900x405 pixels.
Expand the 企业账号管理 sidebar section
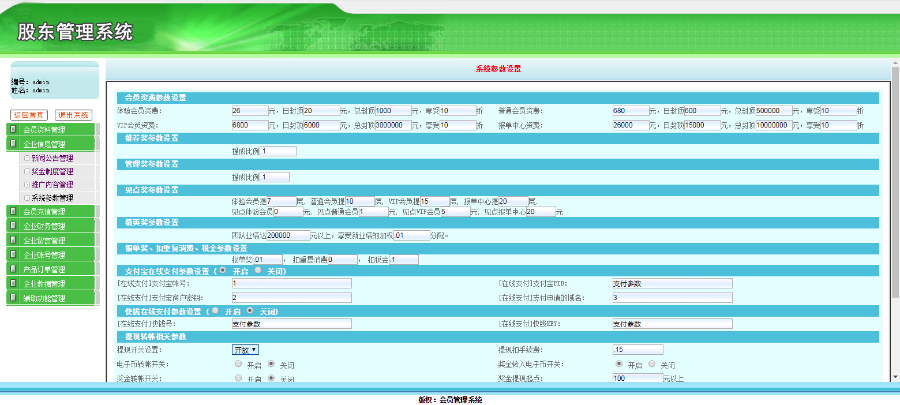coord(50,255)
